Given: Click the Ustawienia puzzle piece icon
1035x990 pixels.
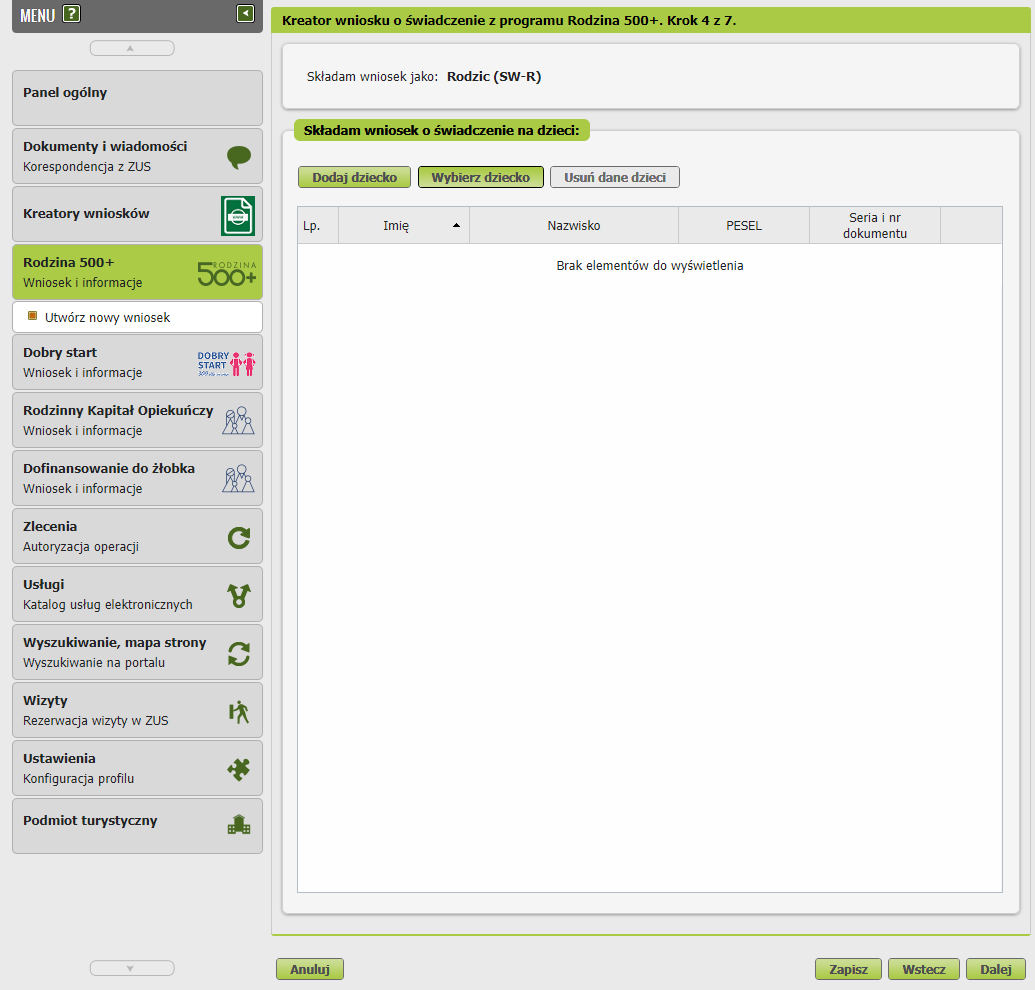Looking at the screenshot, I should point(238,769).
